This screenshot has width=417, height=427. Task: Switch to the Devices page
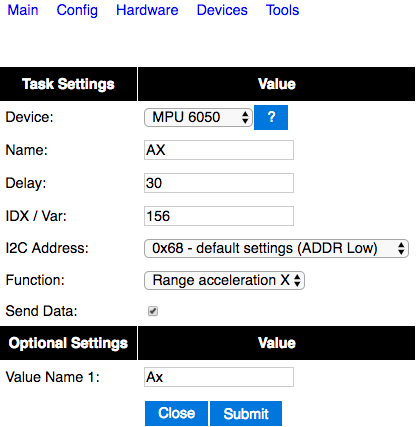222,10
